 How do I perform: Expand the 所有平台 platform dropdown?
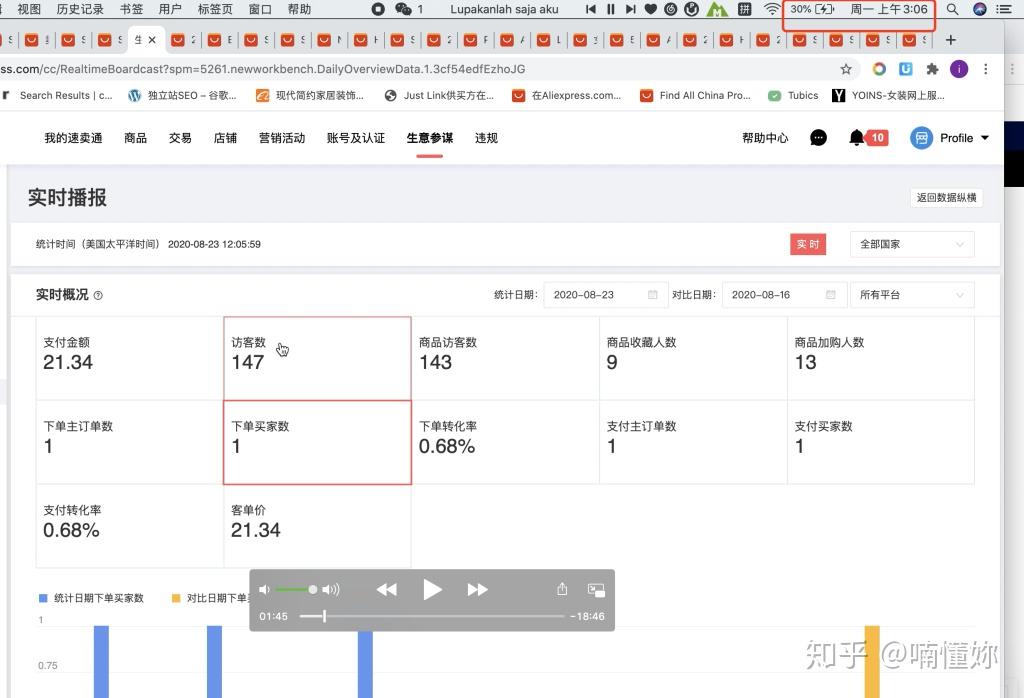click(912, 295)
